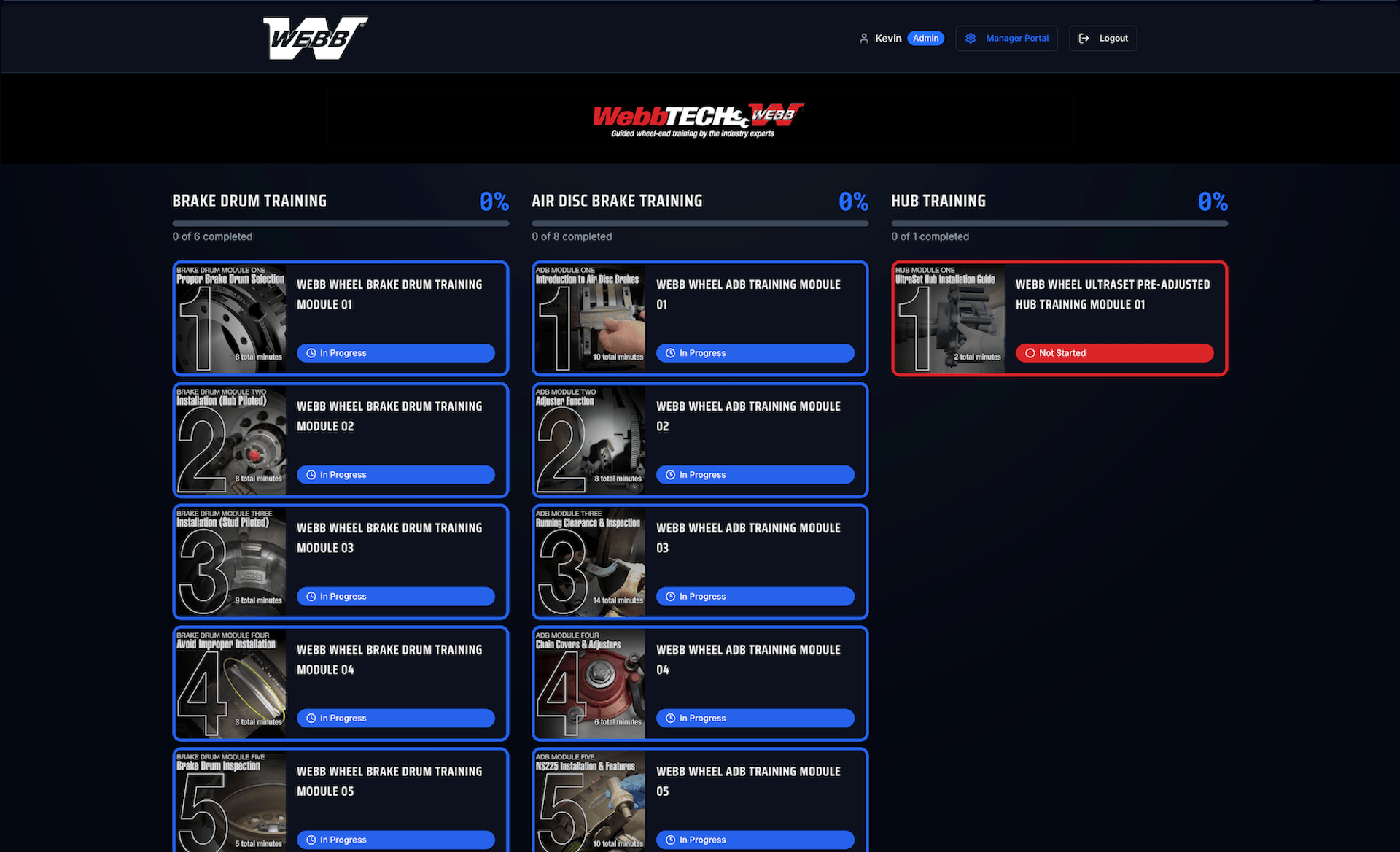Open ADB Module 04 Chain Covers thumbnail
Viewport: 1400px width, 852px height.
589,684
